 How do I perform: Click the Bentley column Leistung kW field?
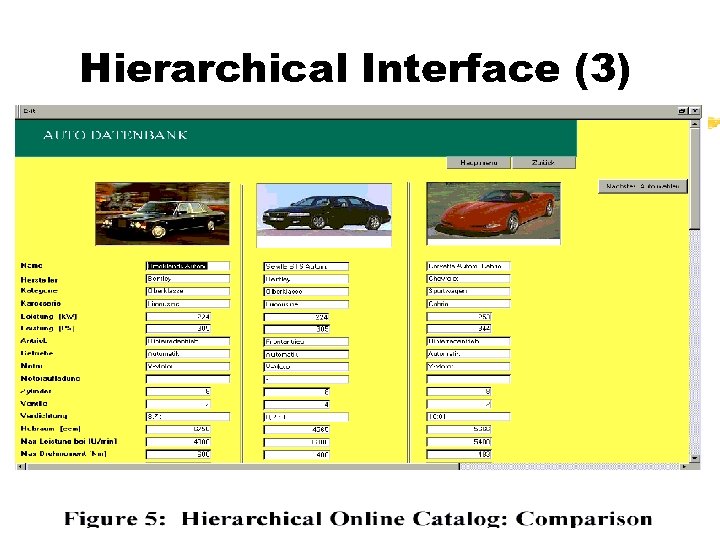[178, 316]
